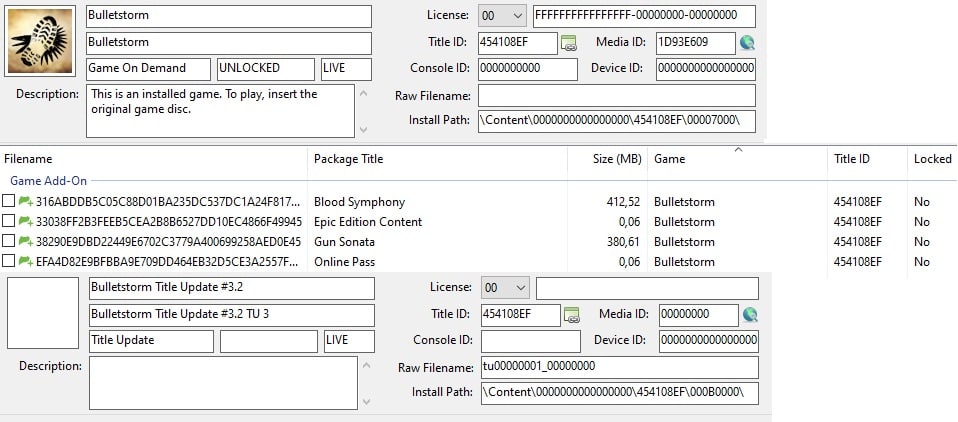Click the Game On Demand content type field

pyautogui.click(x=148, y=69)
